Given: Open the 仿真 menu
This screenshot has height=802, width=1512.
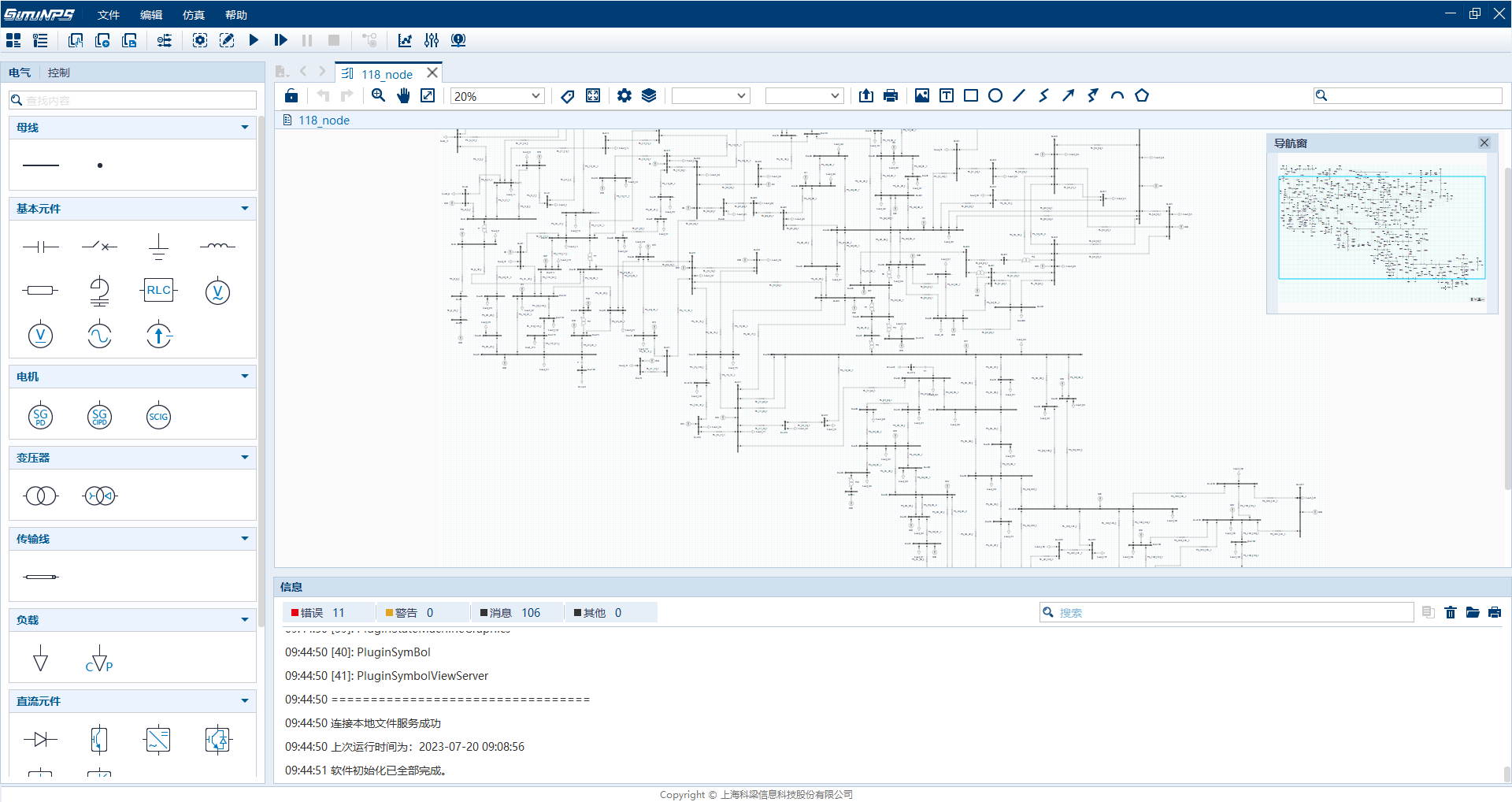Looking at the screenshot, I should point(193,14).
